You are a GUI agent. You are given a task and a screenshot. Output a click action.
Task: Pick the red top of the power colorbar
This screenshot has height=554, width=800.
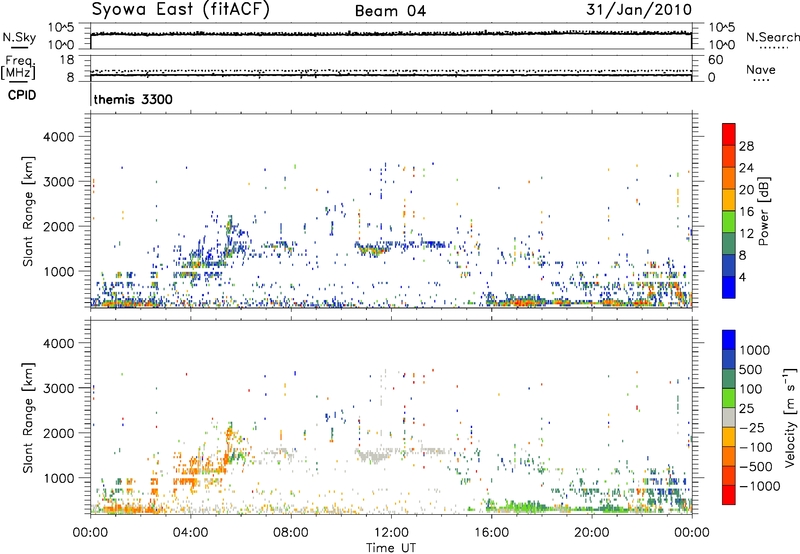click(x=729, y=134)
